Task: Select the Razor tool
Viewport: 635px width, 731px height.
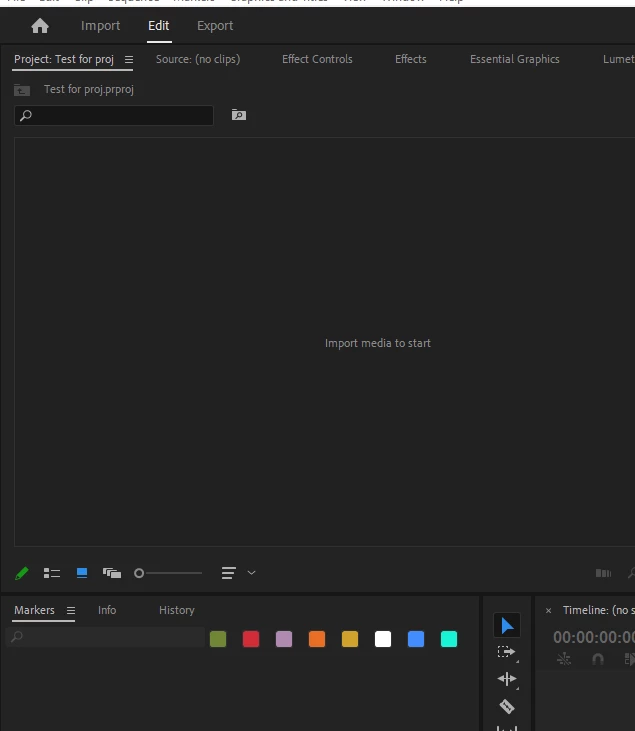Action: point(507,706)
